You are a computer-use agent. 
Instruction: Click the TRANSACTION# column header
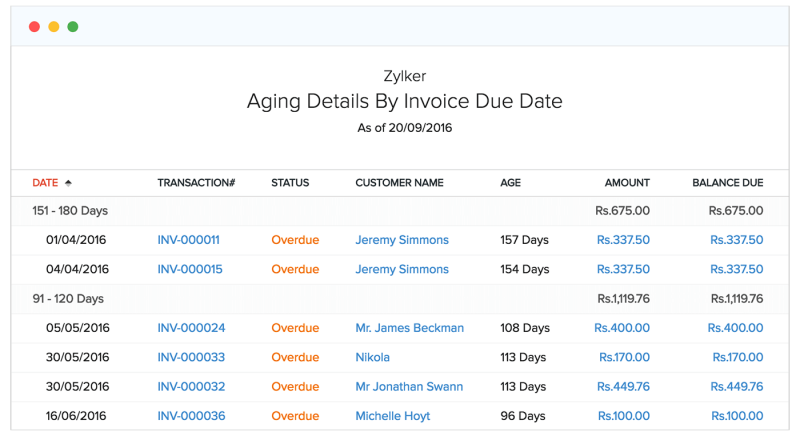point(196,183)
